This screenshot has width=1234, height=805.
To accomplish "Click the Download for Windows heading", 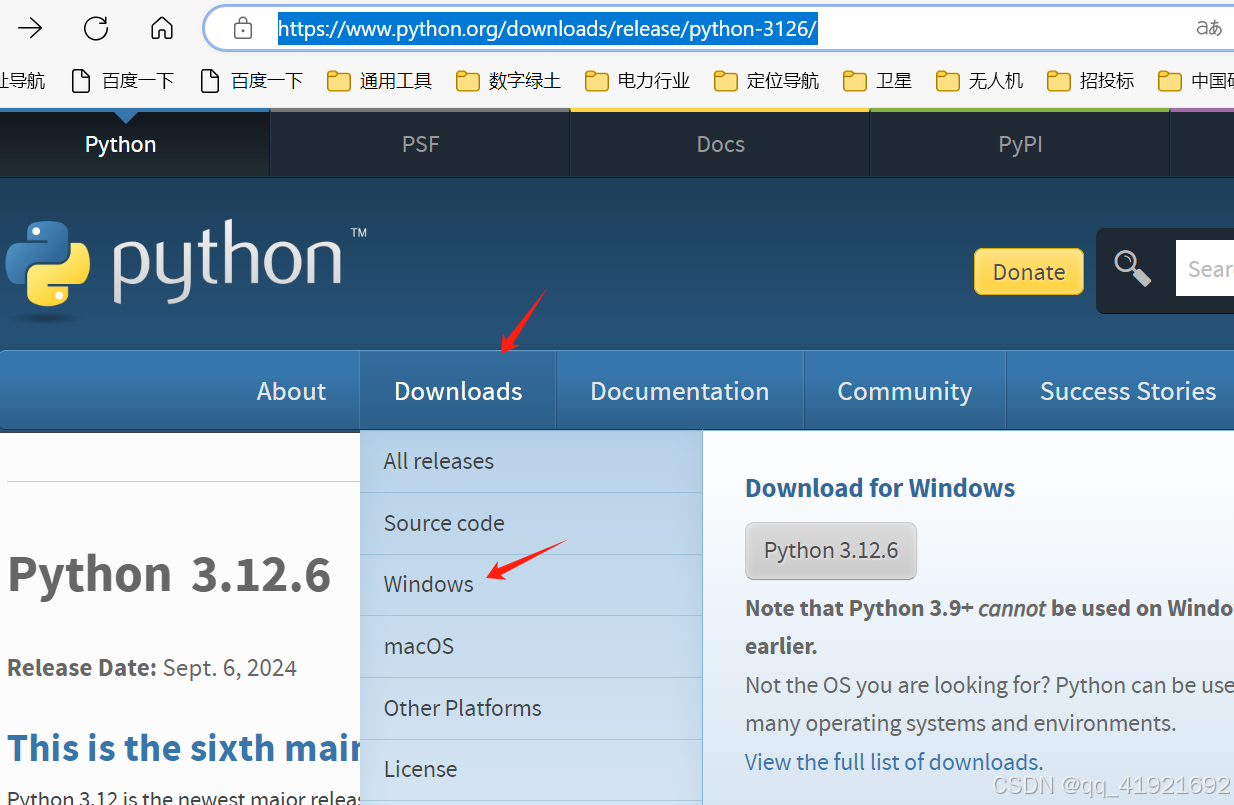I will 880,488.
